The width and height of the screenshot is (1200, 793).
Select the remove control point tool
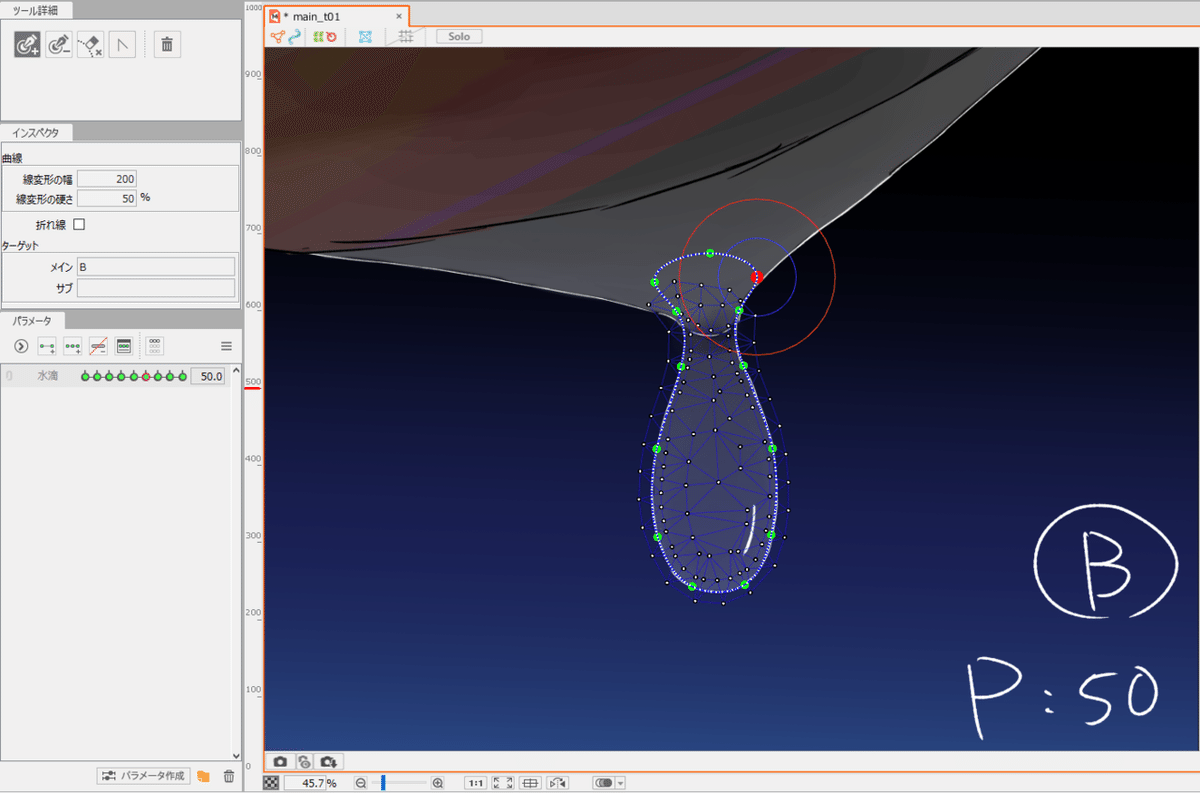(59, 44)
